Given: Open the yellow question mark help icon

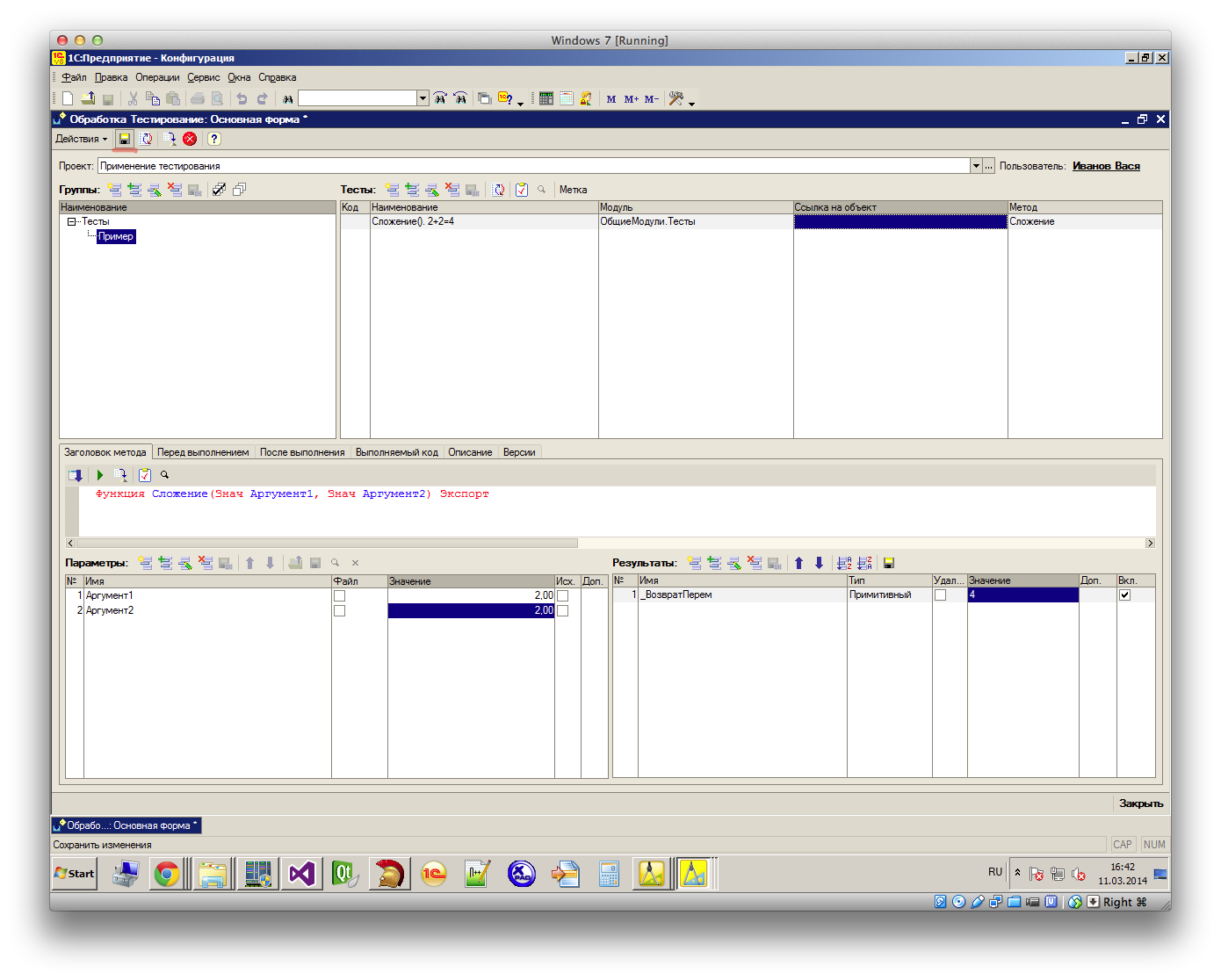Looking at the screenshot, I should pyautogui.click(x=213, y=139).
